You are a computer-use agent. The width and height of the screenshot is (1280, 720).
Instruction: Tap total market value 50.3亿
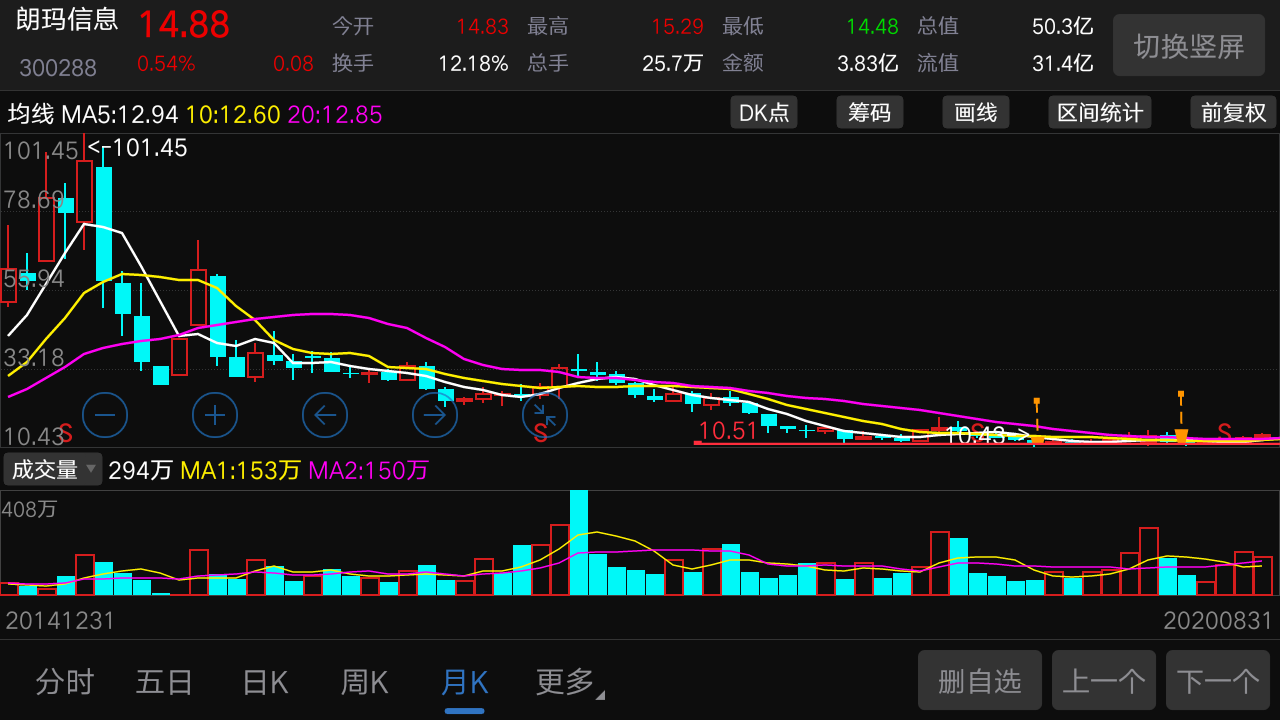1062,27
